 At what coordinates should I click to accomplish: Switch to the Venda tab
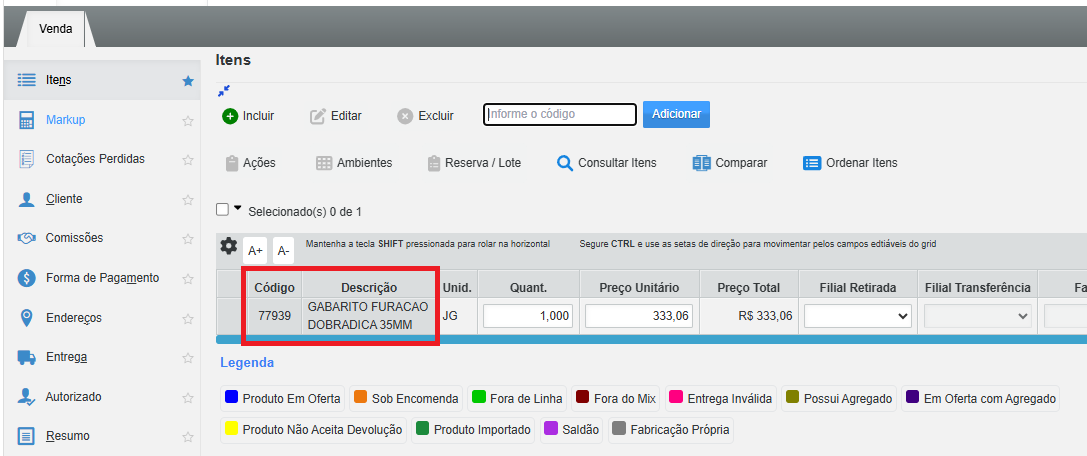coord(55,29)
